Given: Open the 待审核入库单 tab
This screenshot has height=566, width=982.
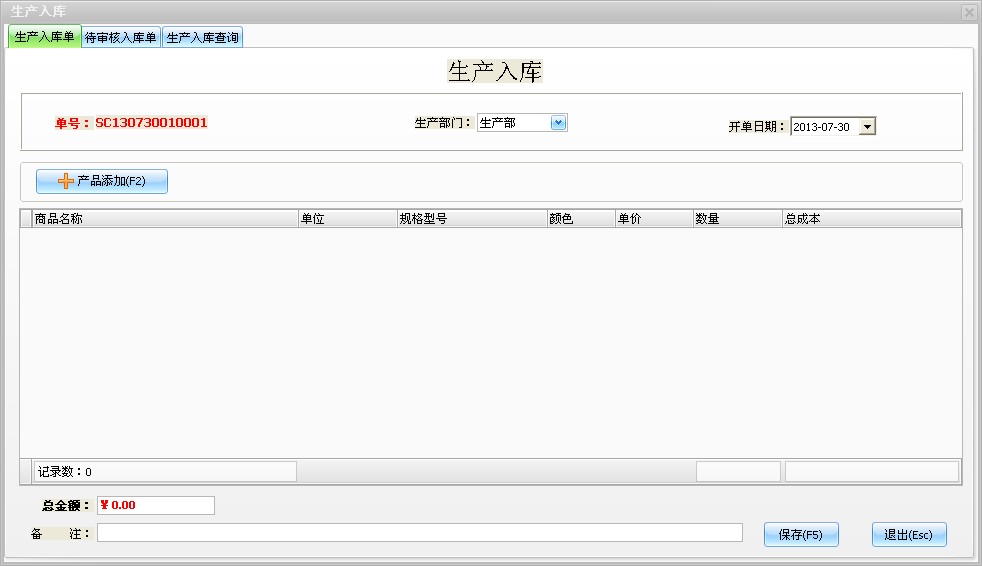Looking at the screenshot, I should coord(121,38).
